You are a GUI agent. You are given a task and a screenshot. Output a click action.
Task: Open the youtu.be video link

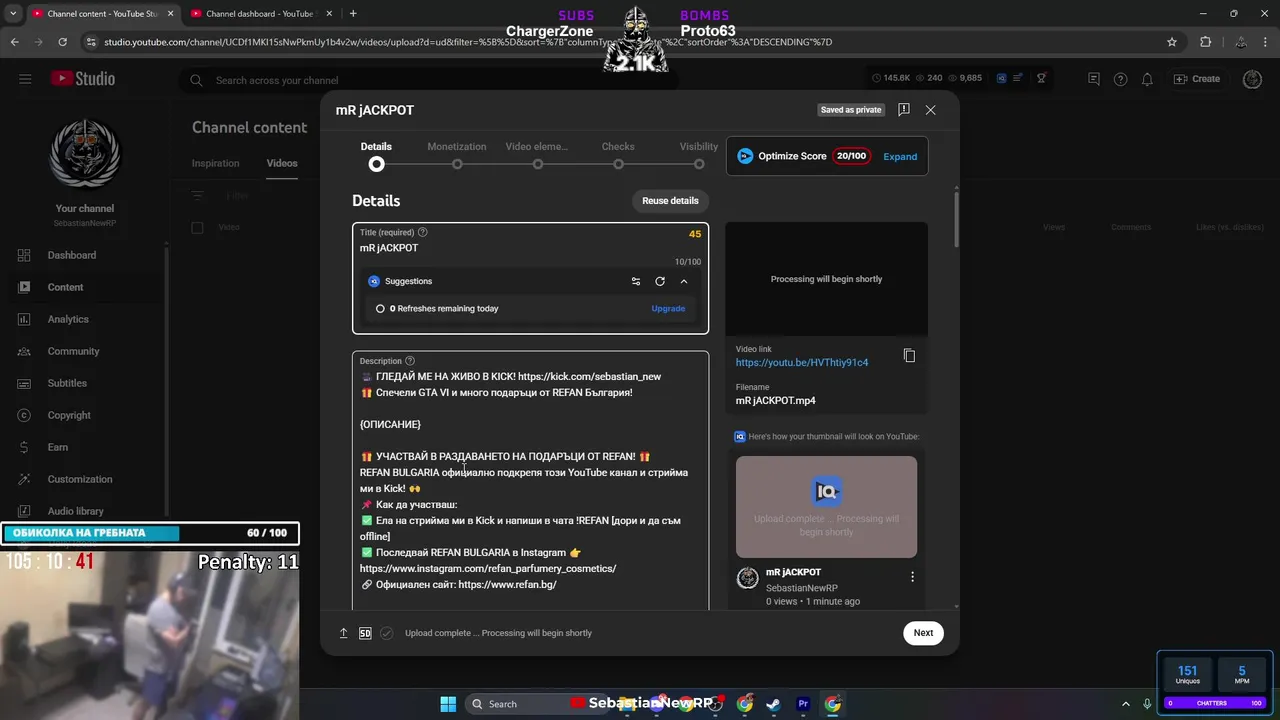[802, 362]
